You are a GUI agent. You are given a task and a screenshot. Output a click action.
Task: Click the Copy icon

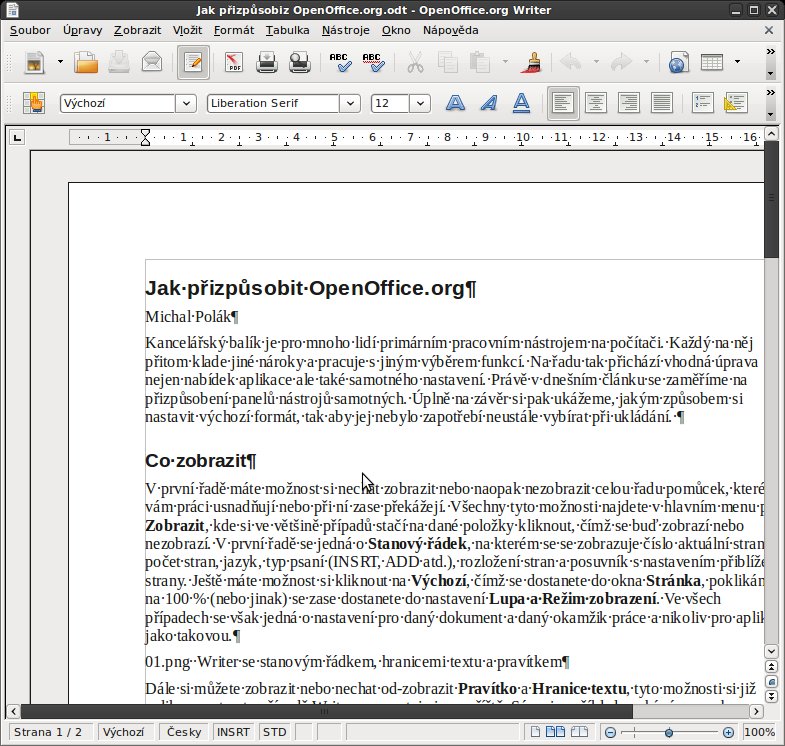click(448, 62)
